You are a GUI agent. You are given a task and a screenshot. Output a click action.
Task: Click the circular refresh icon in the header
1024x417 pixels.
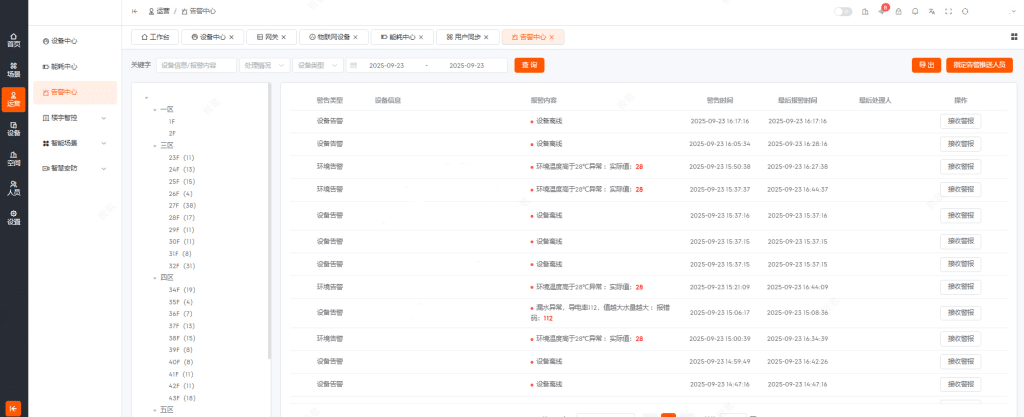965,11
